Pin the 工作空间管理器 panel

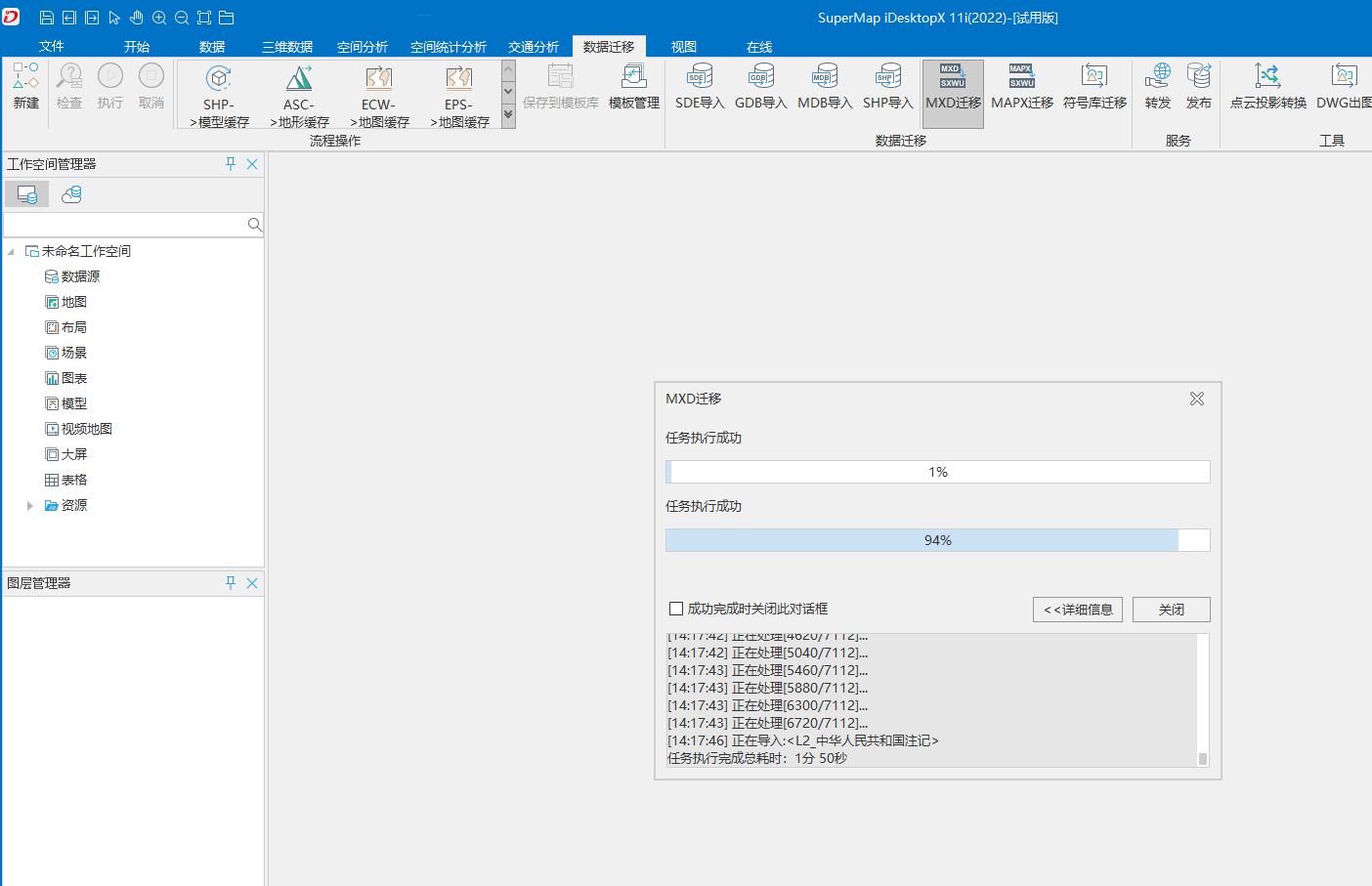[231, 164]
